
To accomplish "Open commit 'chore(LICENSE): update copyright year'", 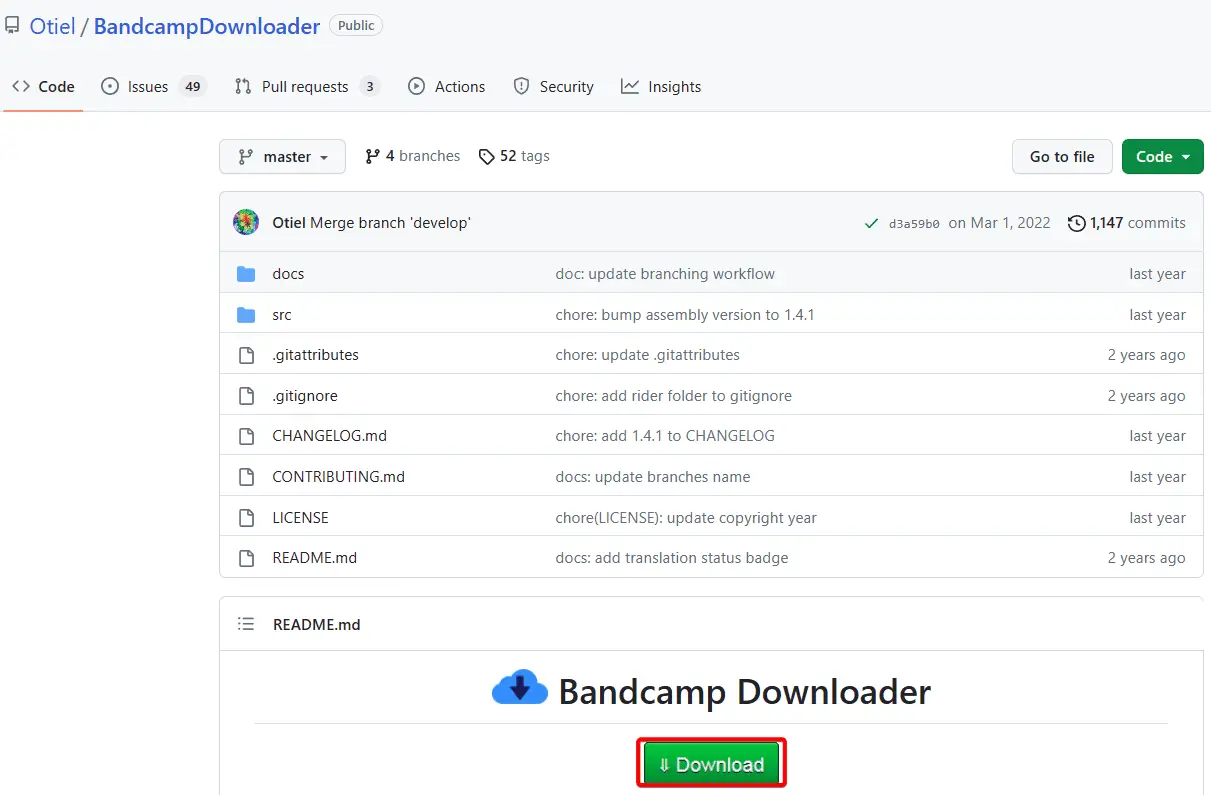I will coord(686,518).
